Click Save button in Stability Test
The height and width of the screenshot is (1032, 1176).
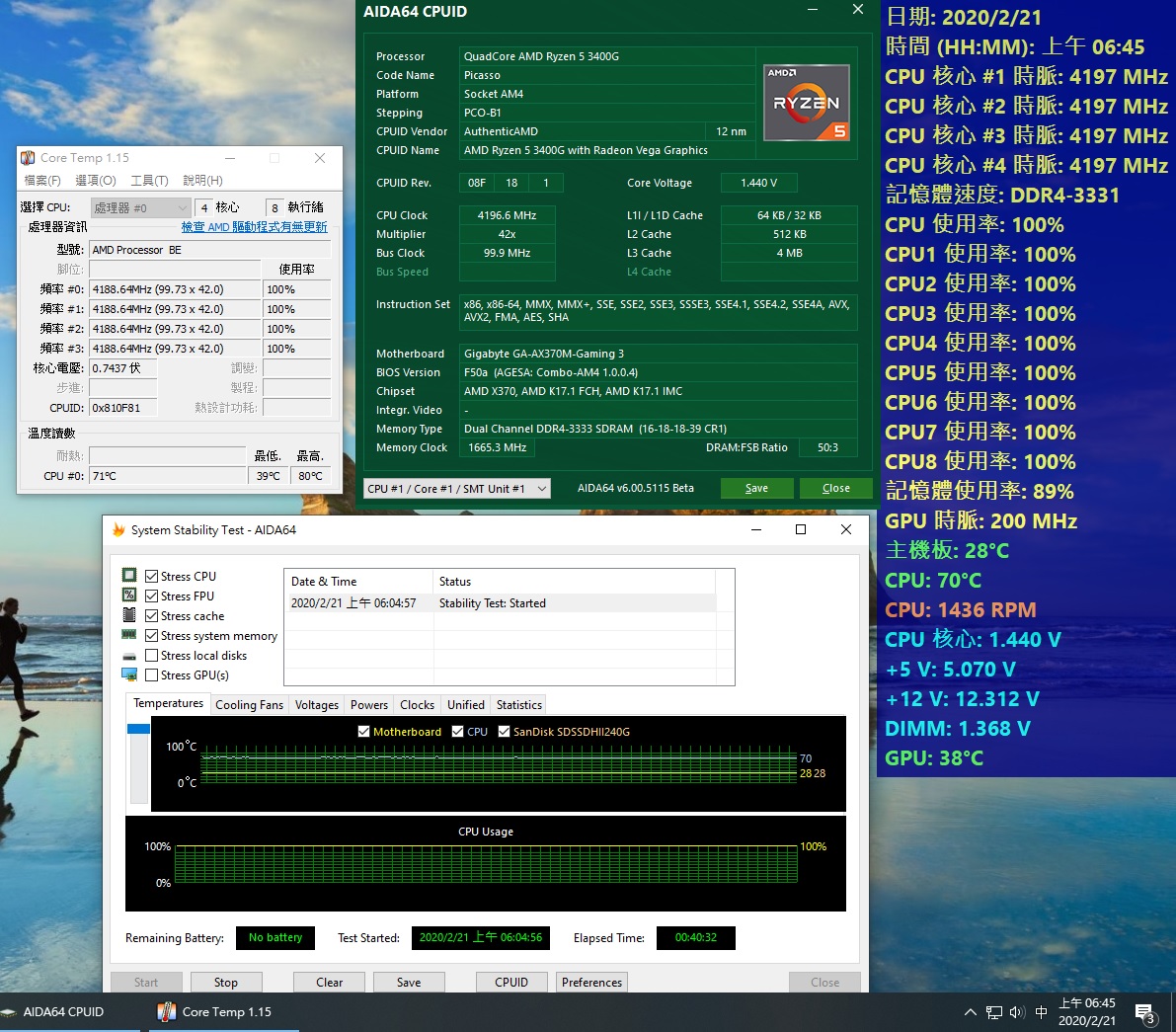point(409,983)
